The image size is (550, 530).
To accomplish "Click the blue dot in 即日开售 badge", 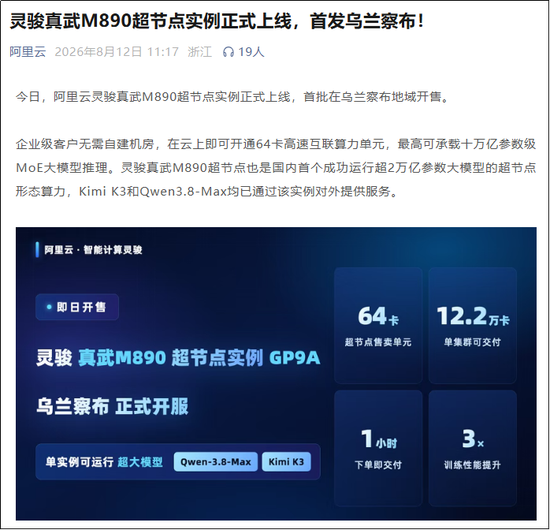I will (49, 307).
